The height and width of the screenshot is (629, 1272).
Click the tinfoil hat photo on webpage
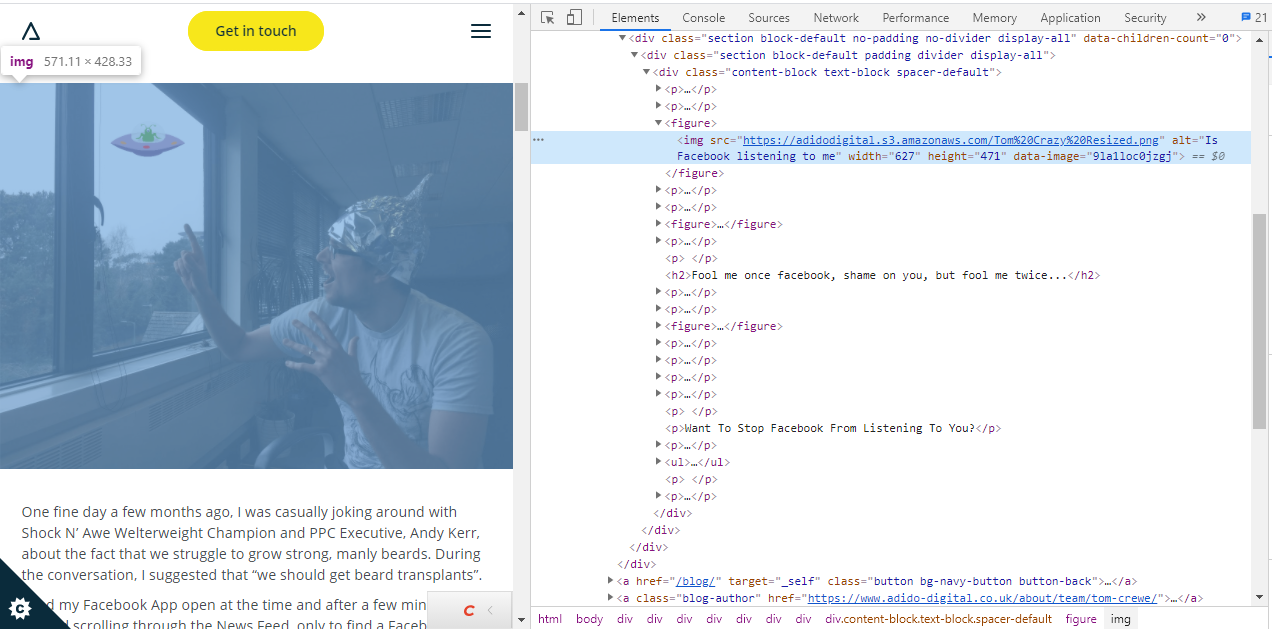coord(256,275)
